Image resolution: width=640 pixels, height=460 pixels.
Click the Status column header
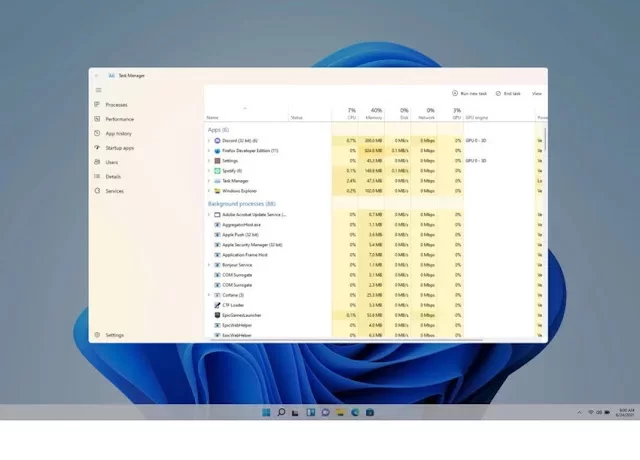tap(296, 118)
